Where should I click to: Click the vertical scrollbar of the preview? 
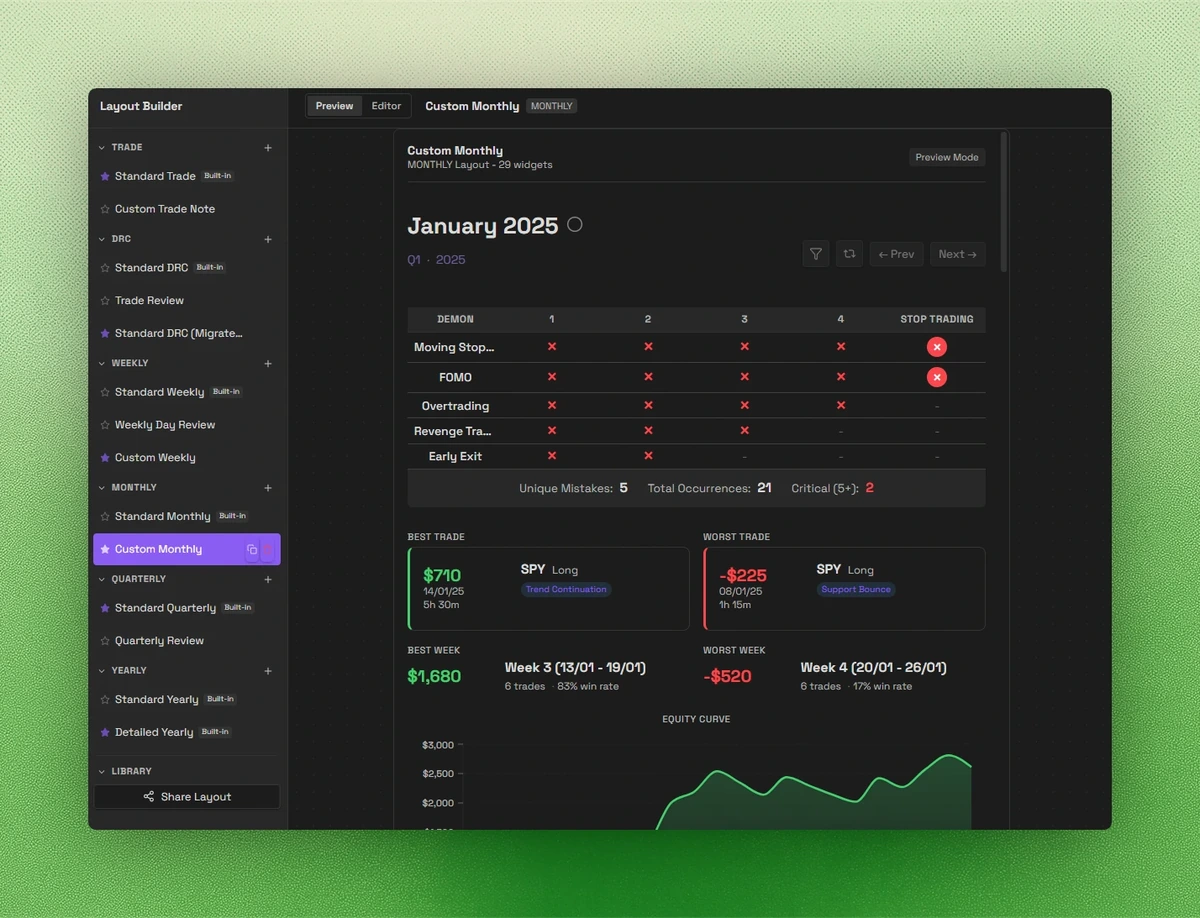pos(1003,202)
